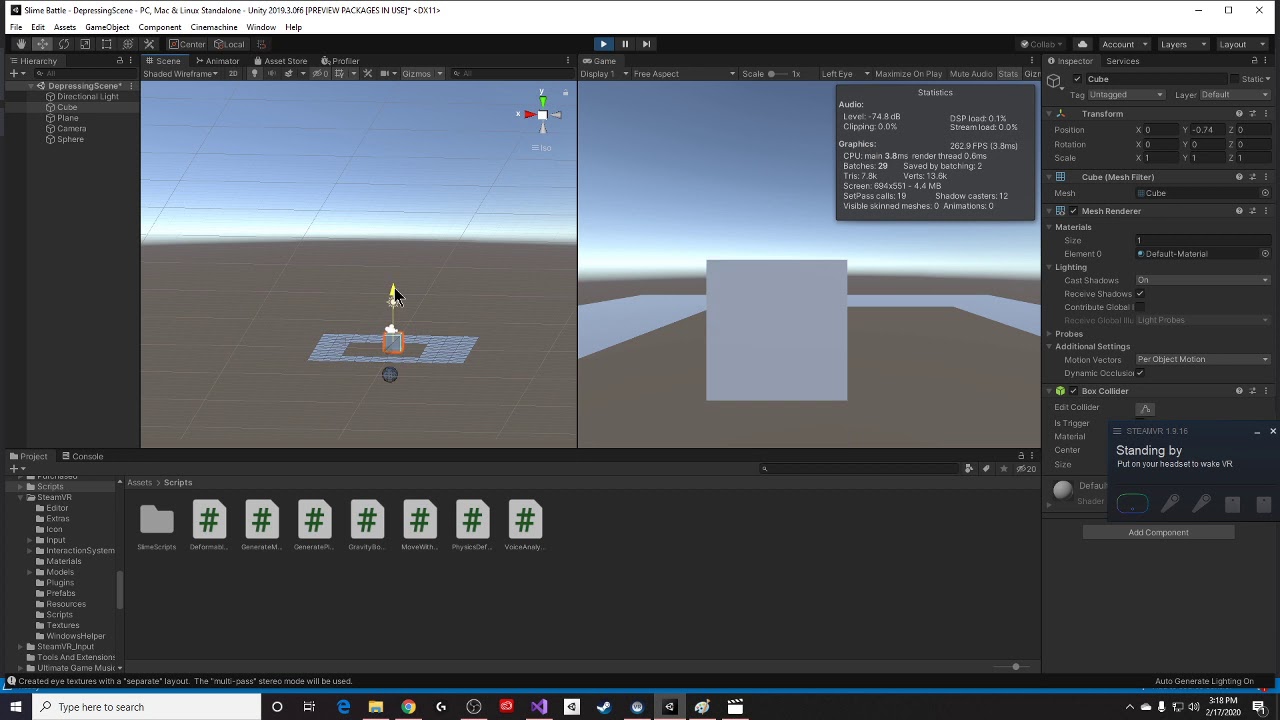This screenshot has width=1280, height=720.
Task: Choose the Rotate tool
Action: click(x=64, y=44)
